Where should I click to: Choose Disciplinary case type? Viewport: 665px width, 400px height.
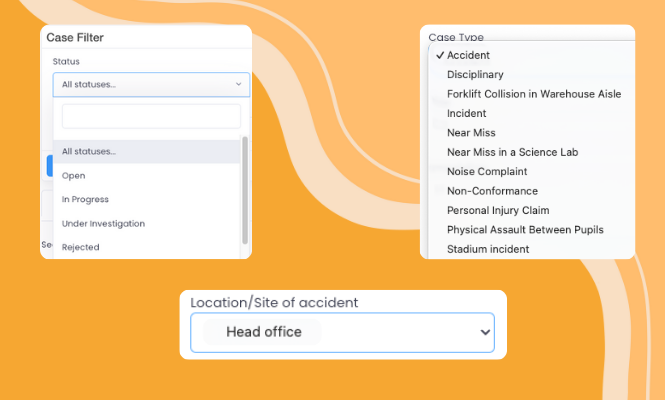coord(475,74)
